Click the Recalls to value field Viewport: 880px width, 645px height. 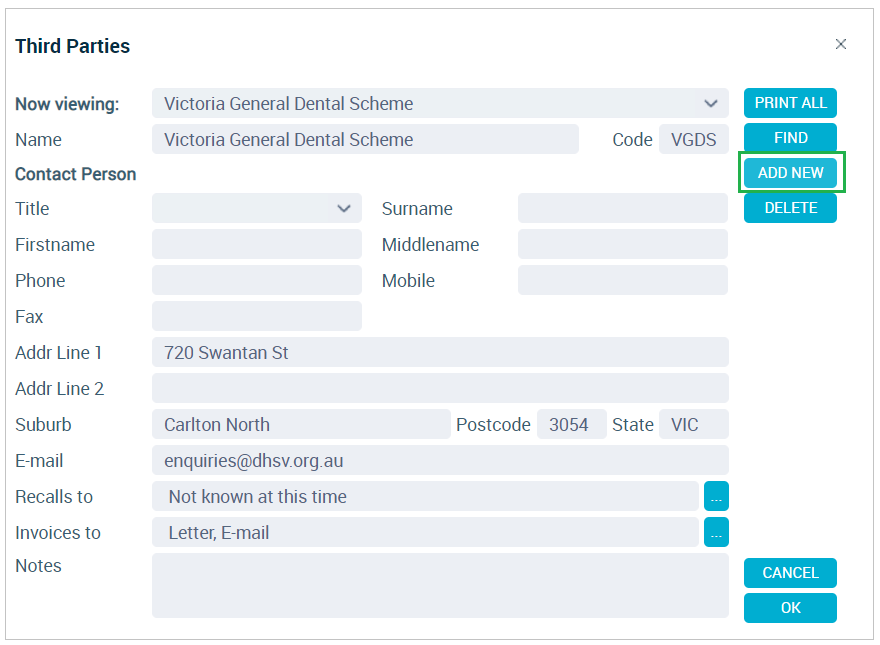tap(425, 496)
